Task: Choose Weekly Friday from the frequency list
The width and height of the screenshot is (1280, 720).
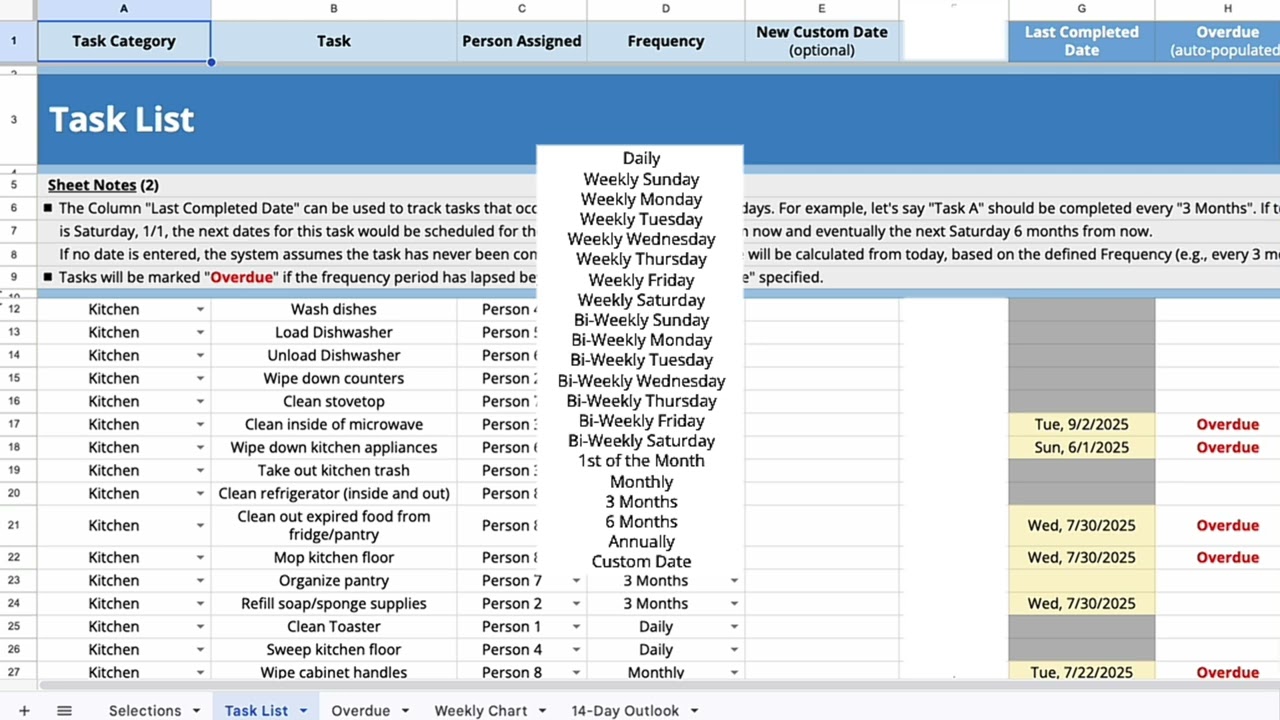Action: 641,280
